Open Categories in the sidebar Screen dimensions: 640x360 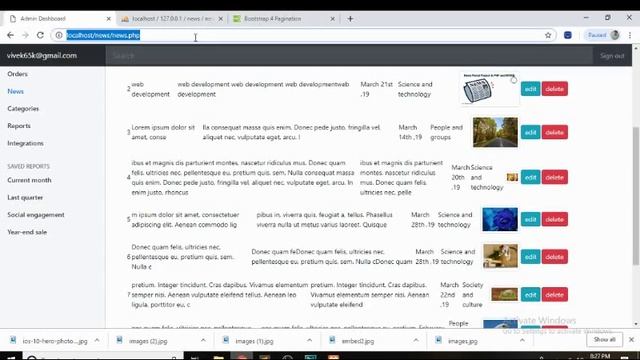tap(23, 109)
